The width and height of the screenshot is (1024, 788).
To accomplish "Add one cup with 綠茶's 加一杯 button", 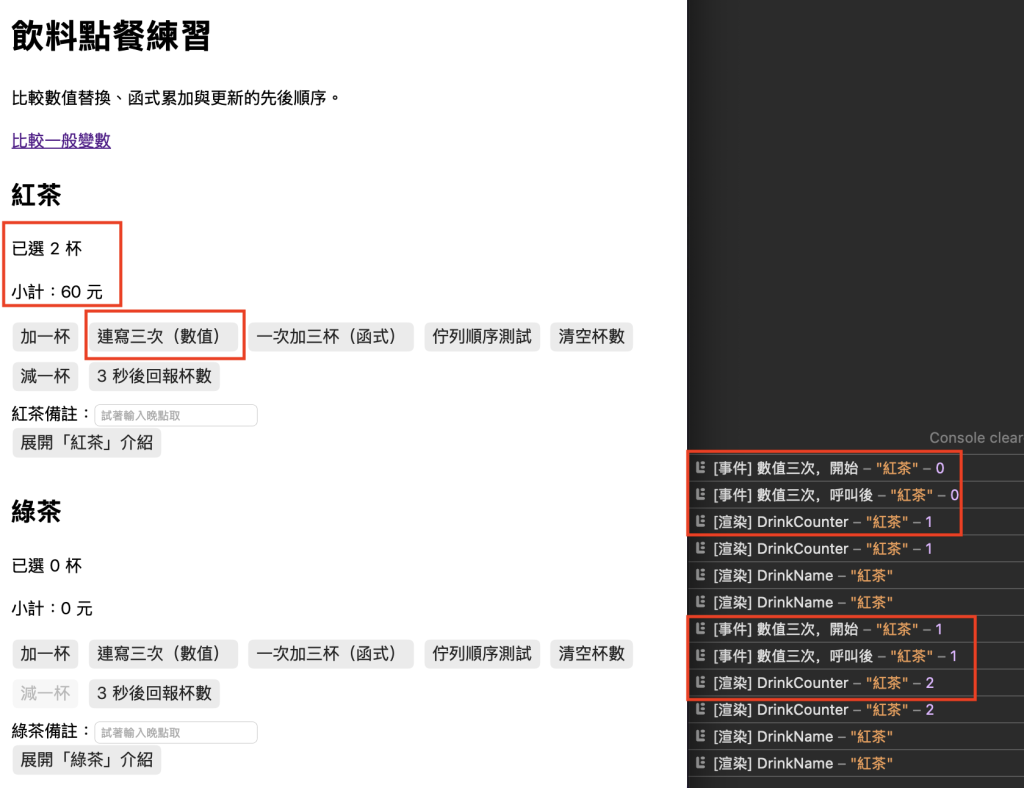I will pyautogui.click(x=45, y=654).
